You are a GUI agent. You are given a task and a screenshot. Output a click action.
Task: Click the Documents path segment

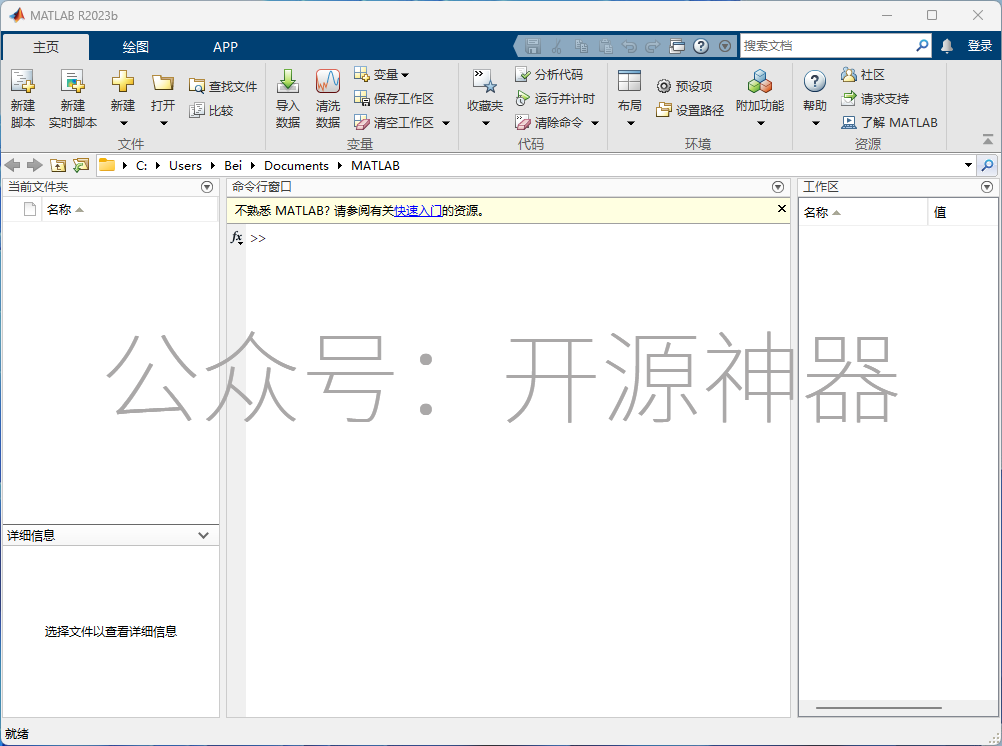(x=297, y=166)
